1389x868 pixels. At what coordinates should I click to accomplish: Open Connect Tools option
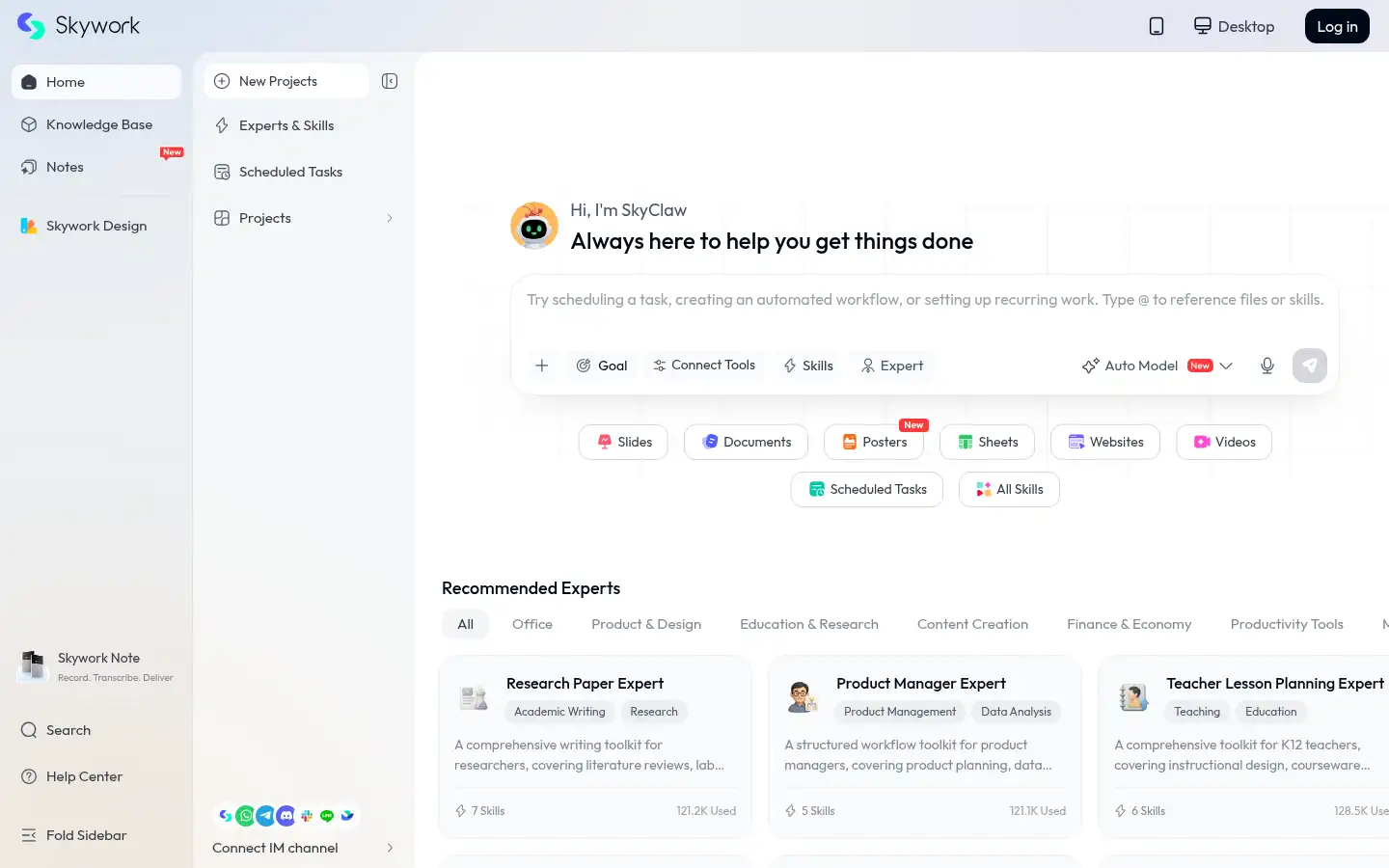(x=704, y=366)
